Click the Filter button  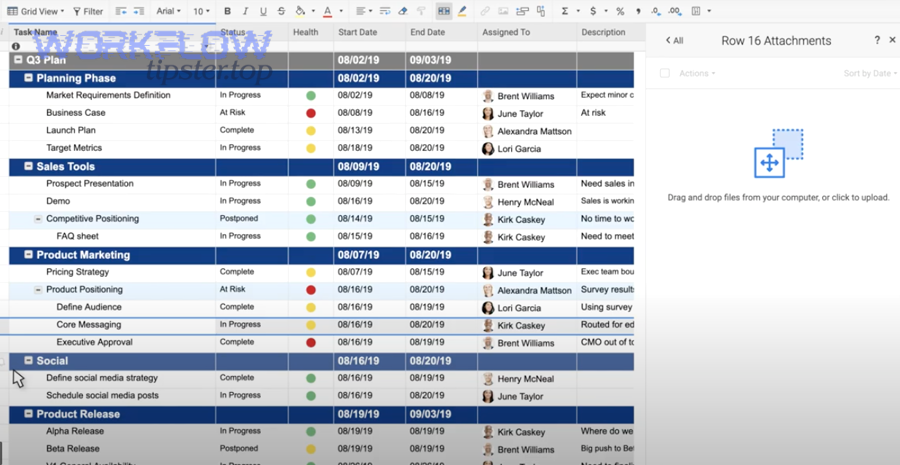click(88, 11)
